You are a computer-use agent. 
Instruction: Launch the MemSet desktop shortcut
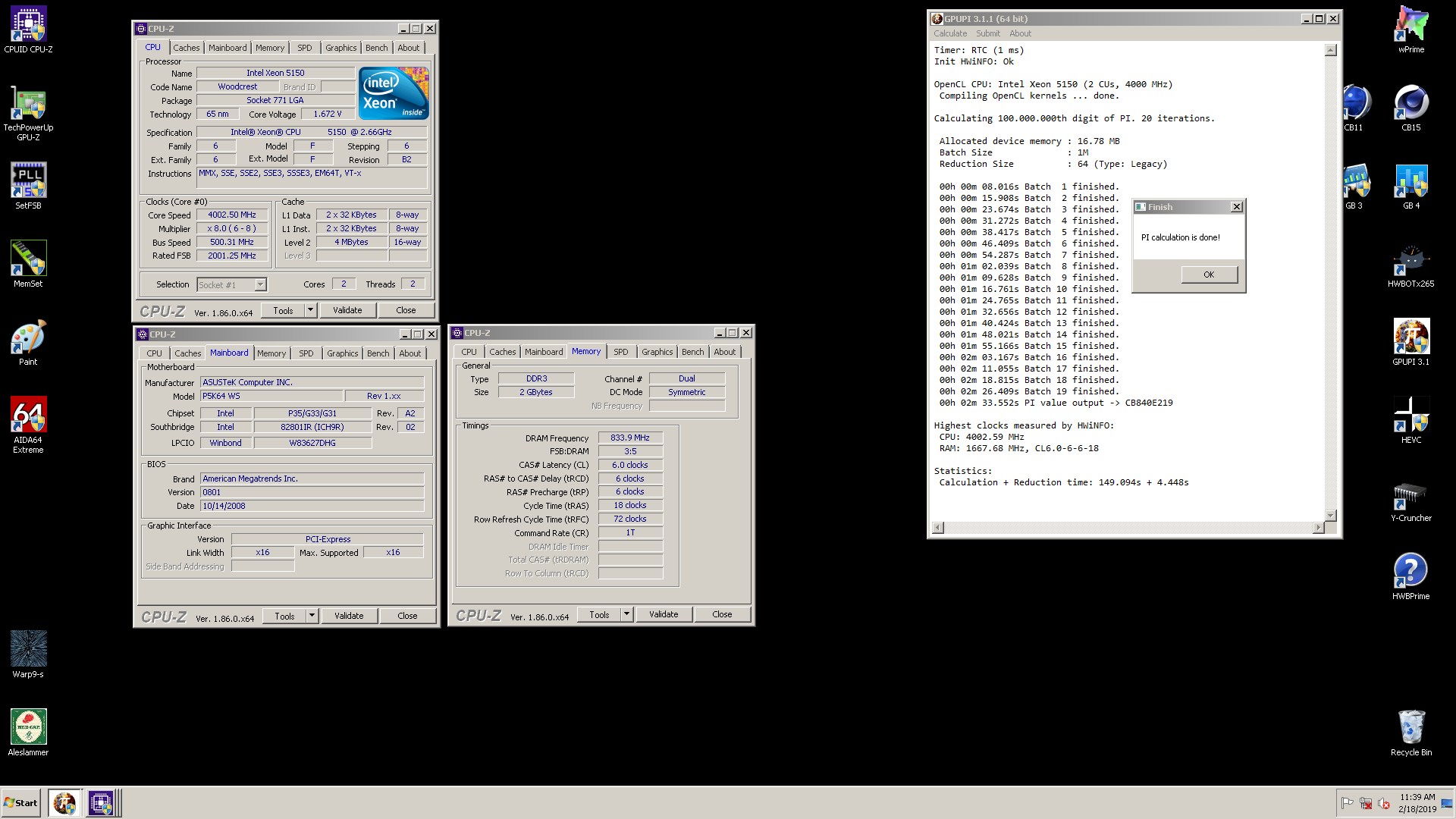(x=28, y=264)
